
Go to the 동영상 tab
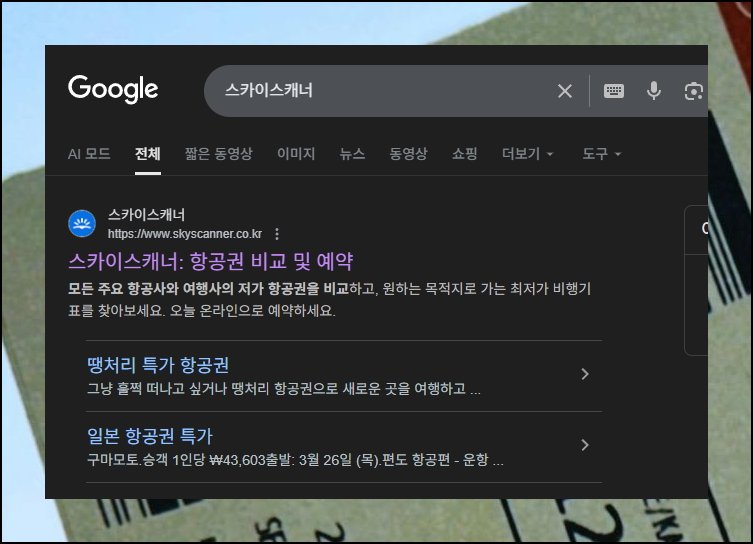coord(408,154)
